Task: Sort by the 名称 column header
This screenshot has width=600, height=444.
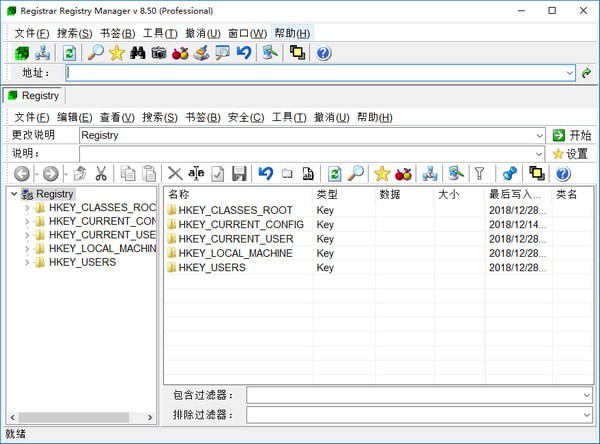Action: click(x=238, y=194)
